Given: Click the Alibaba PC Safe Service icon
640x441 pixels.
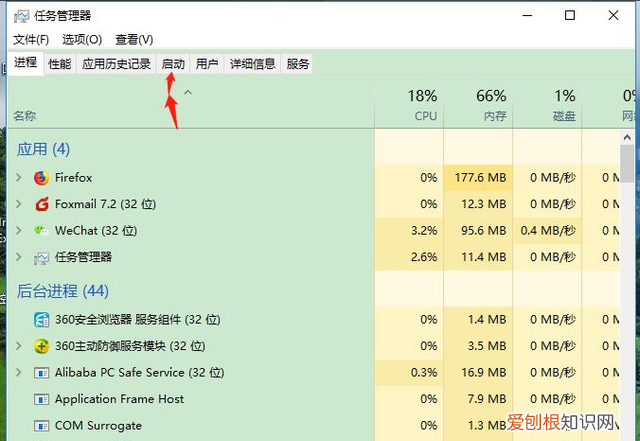Looking at the screenshot, I should pos(41,373).
